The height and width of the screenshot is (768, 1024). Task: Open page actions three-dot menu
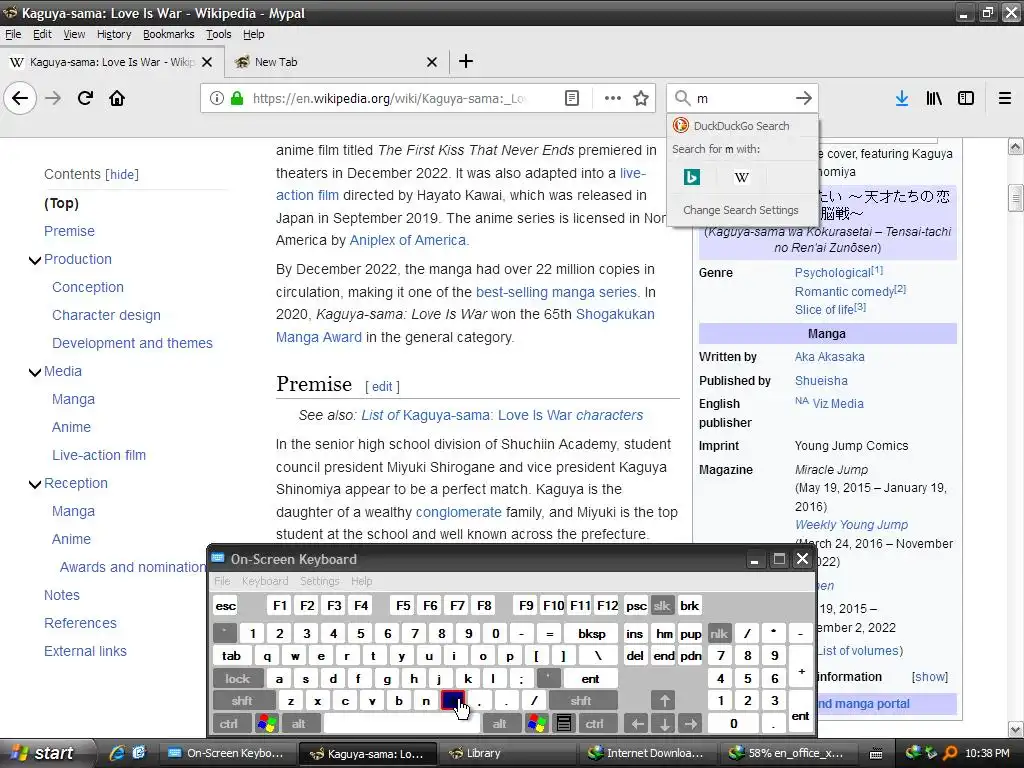613,99
